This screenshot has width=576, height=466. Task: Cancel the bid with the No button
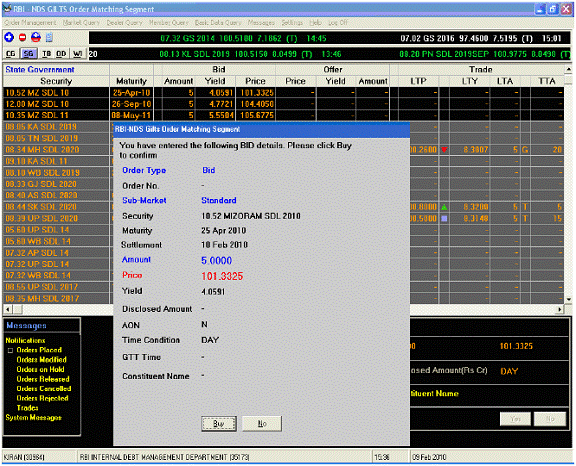click(262, 424)
